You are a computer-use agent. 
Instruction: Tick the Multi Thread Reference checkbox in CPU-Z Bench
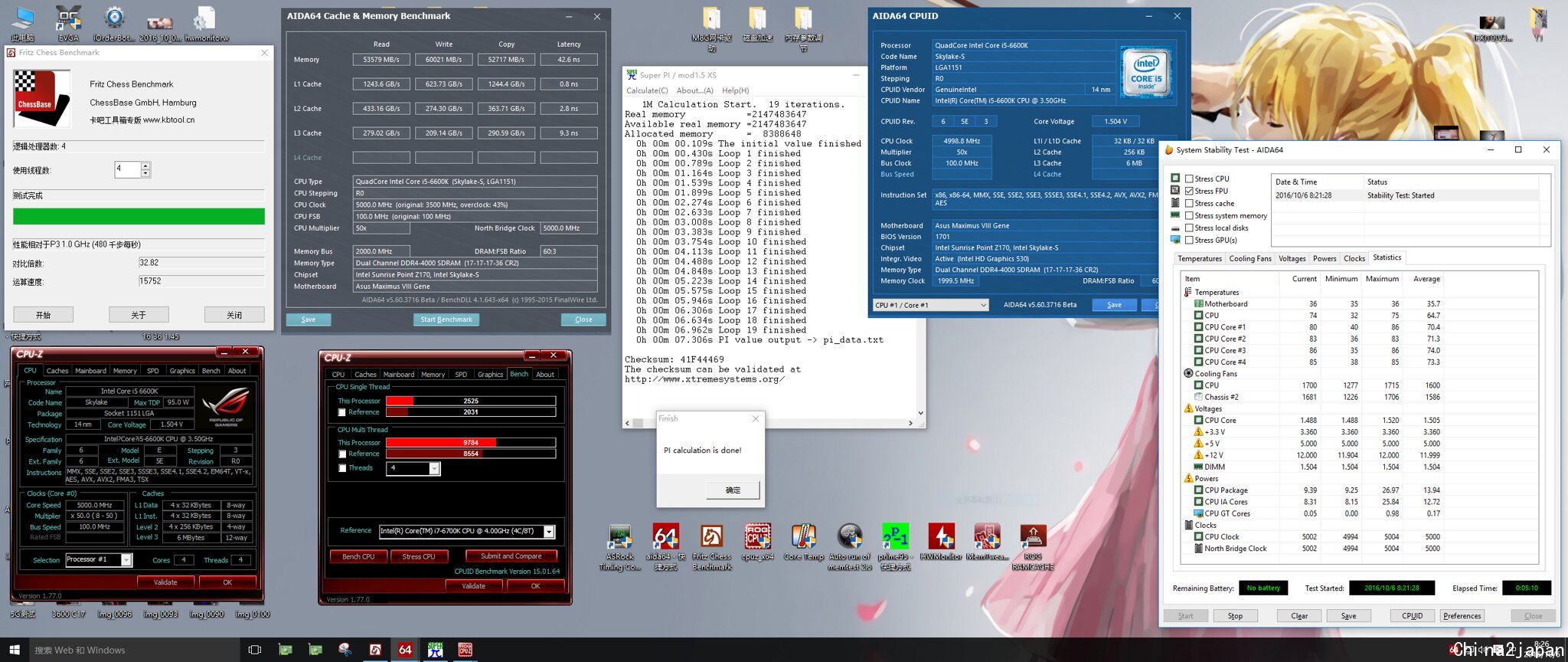click(x=342, y=454)
